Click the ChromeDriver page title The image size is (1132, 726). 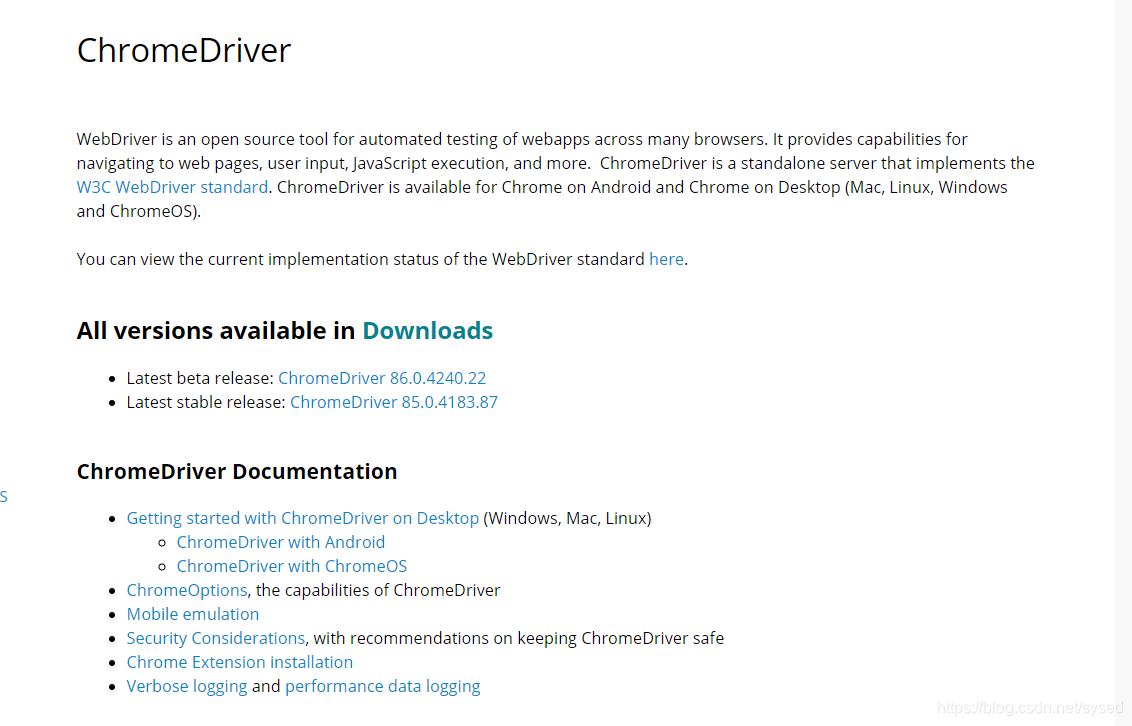(184, 51)
